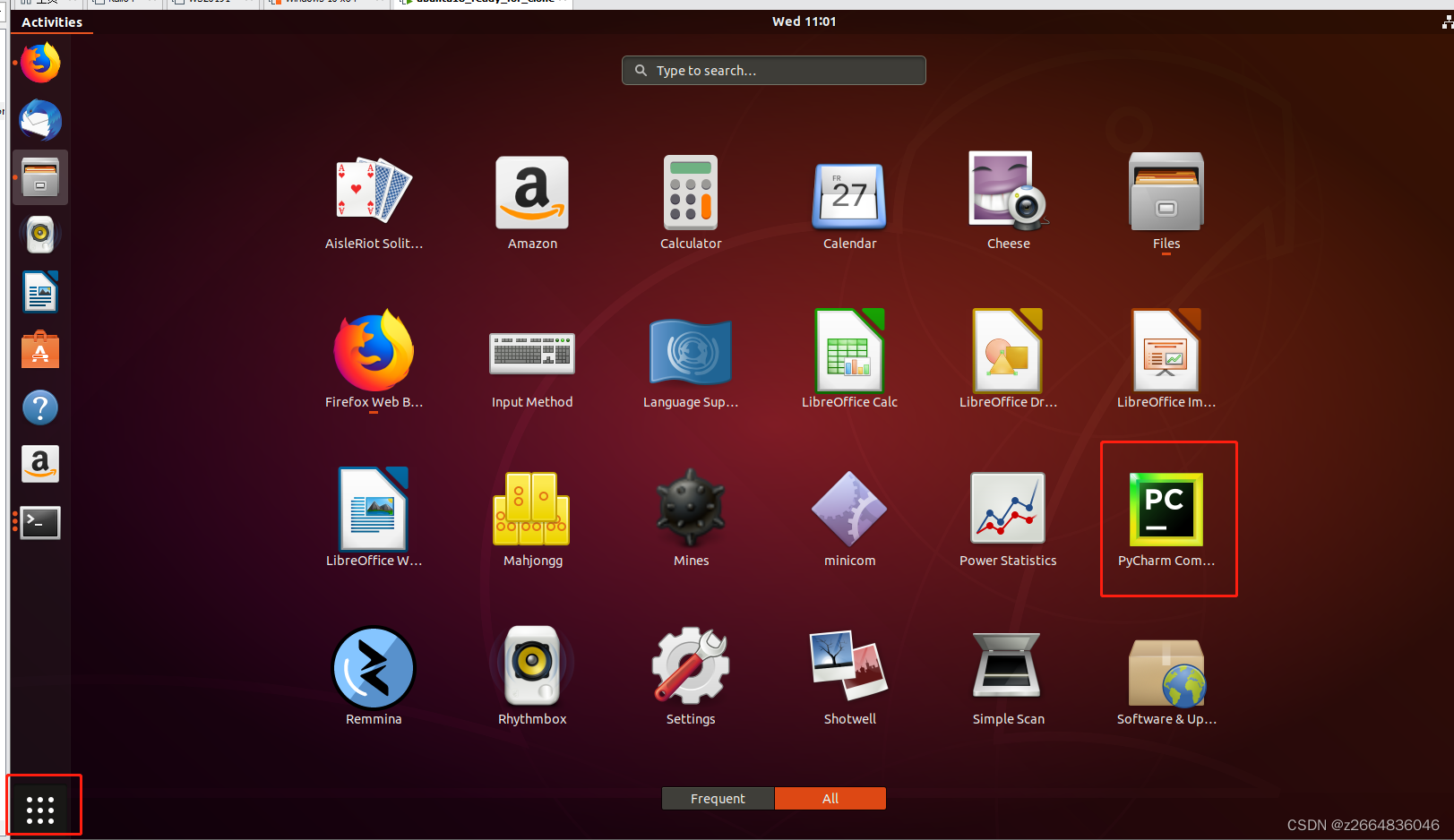Open the Mines game
This screenshot has height=840, width=1454.
(691, 519)
